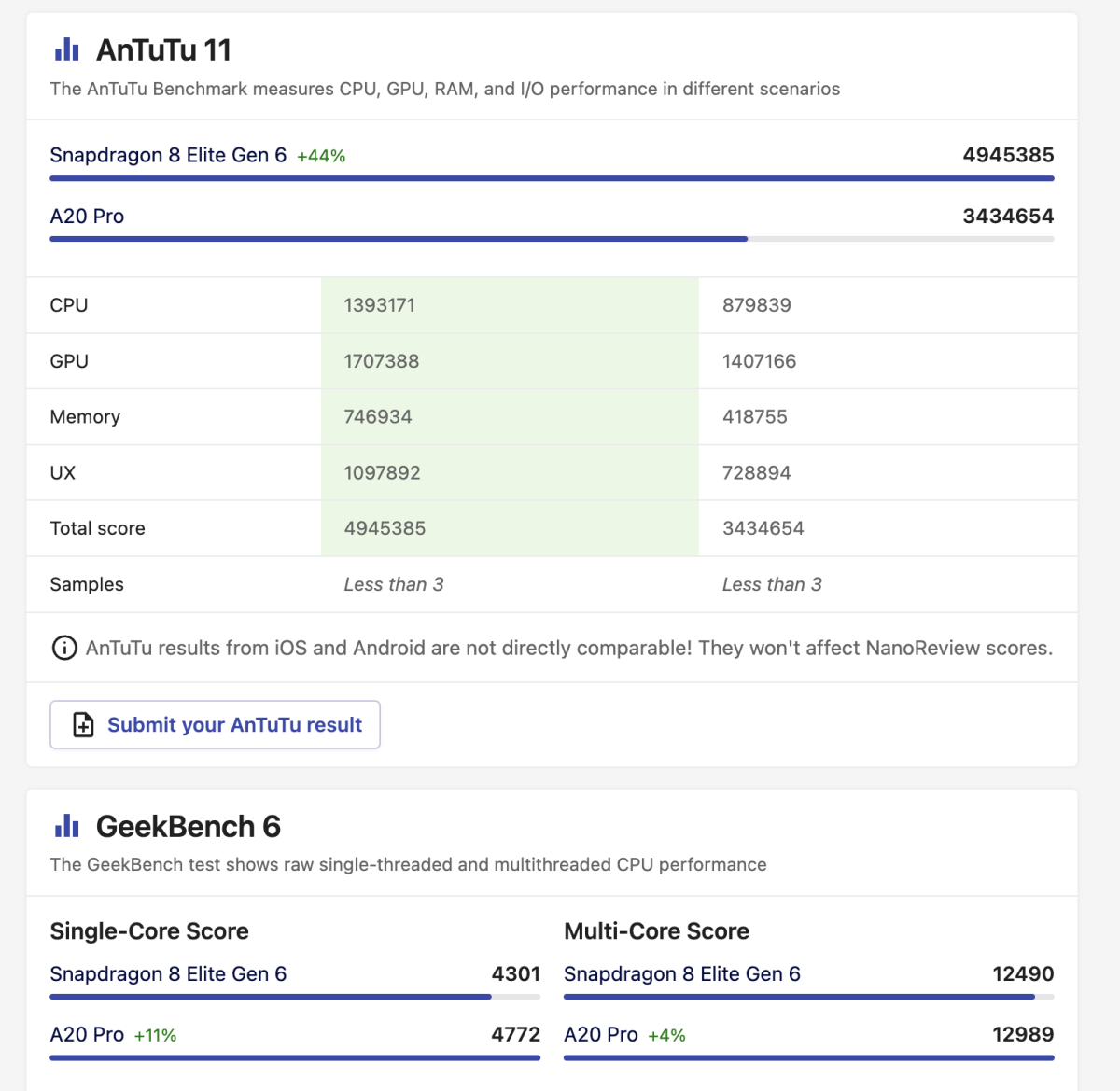
Task: Click single-core score 4772
Action: (x=516, y=1034)
